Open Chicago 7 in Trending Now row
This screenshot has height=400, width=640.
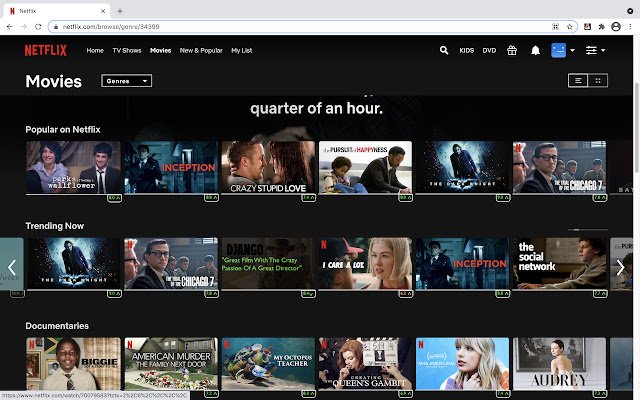pyautogui.click(x=171, y=264)
